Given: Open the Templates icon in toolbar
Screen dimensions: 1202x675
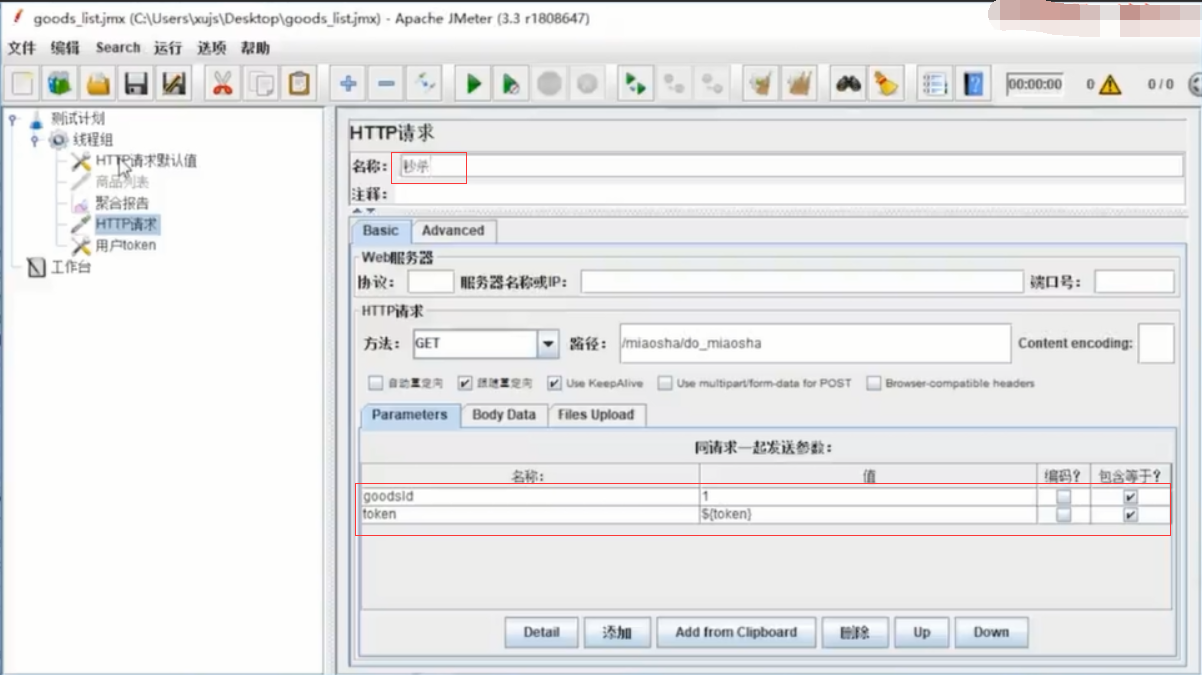Looking at the screenshot, I should [x=60, y=84].
